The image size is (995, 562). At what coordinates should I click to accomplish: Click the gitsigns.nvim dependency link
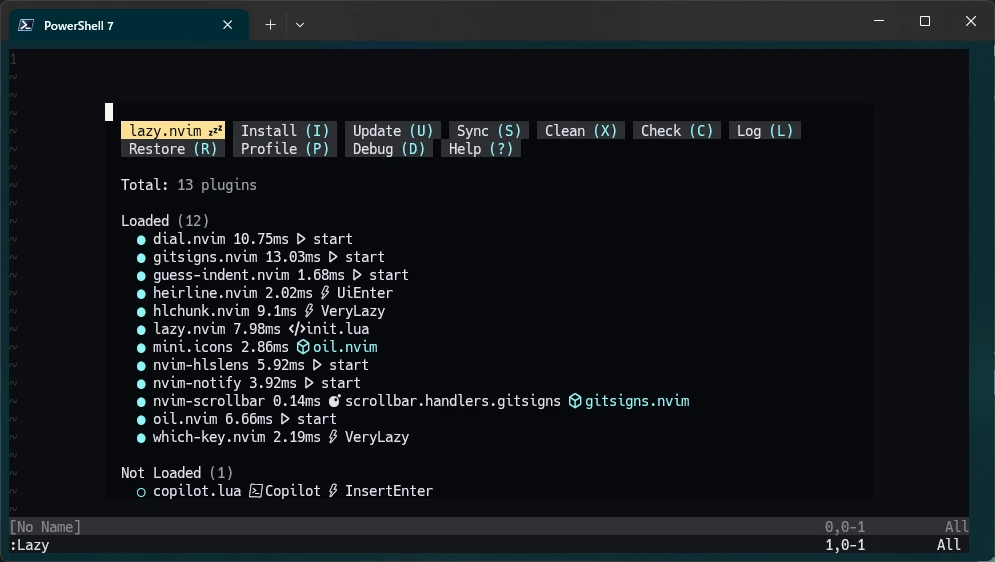637,401
